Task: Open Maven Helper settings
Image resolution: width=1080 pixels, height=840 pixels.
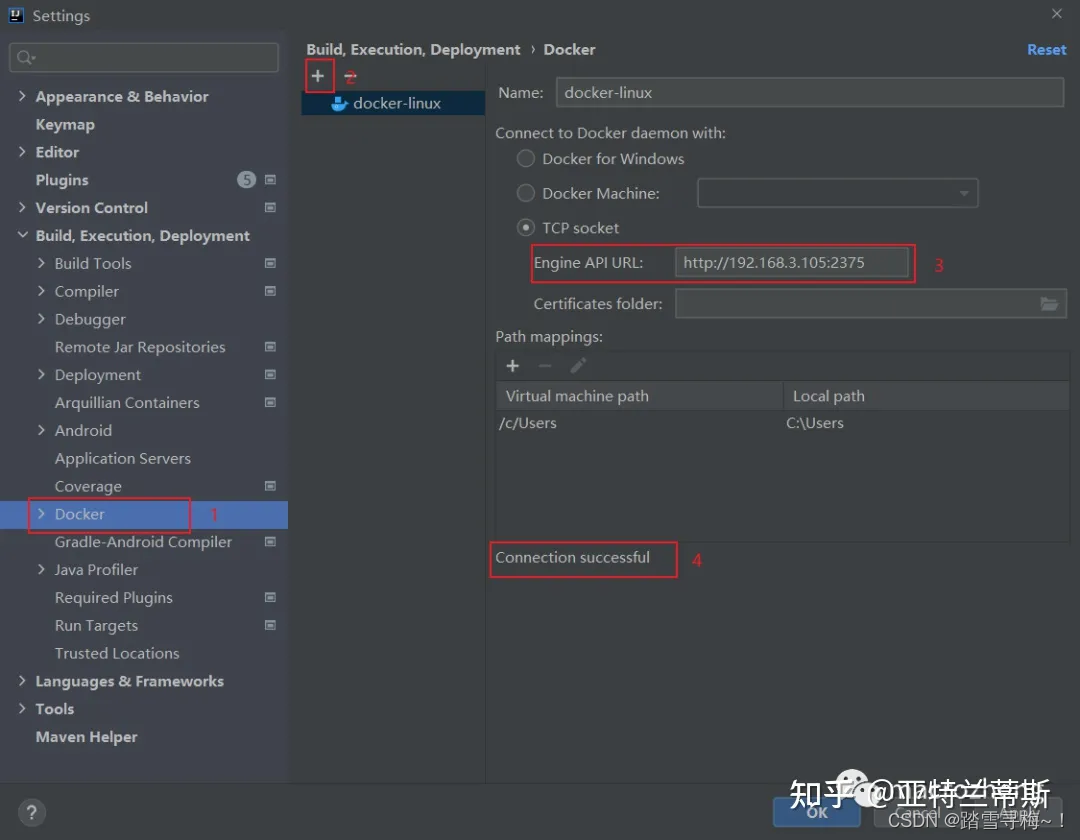Action: 86,737
